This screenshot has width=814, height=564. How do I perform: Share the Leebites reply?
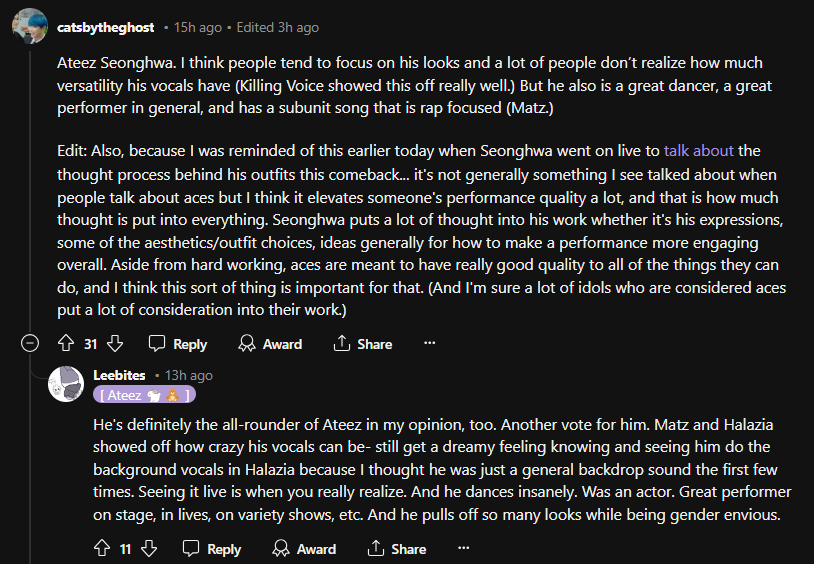coord(397,548)
